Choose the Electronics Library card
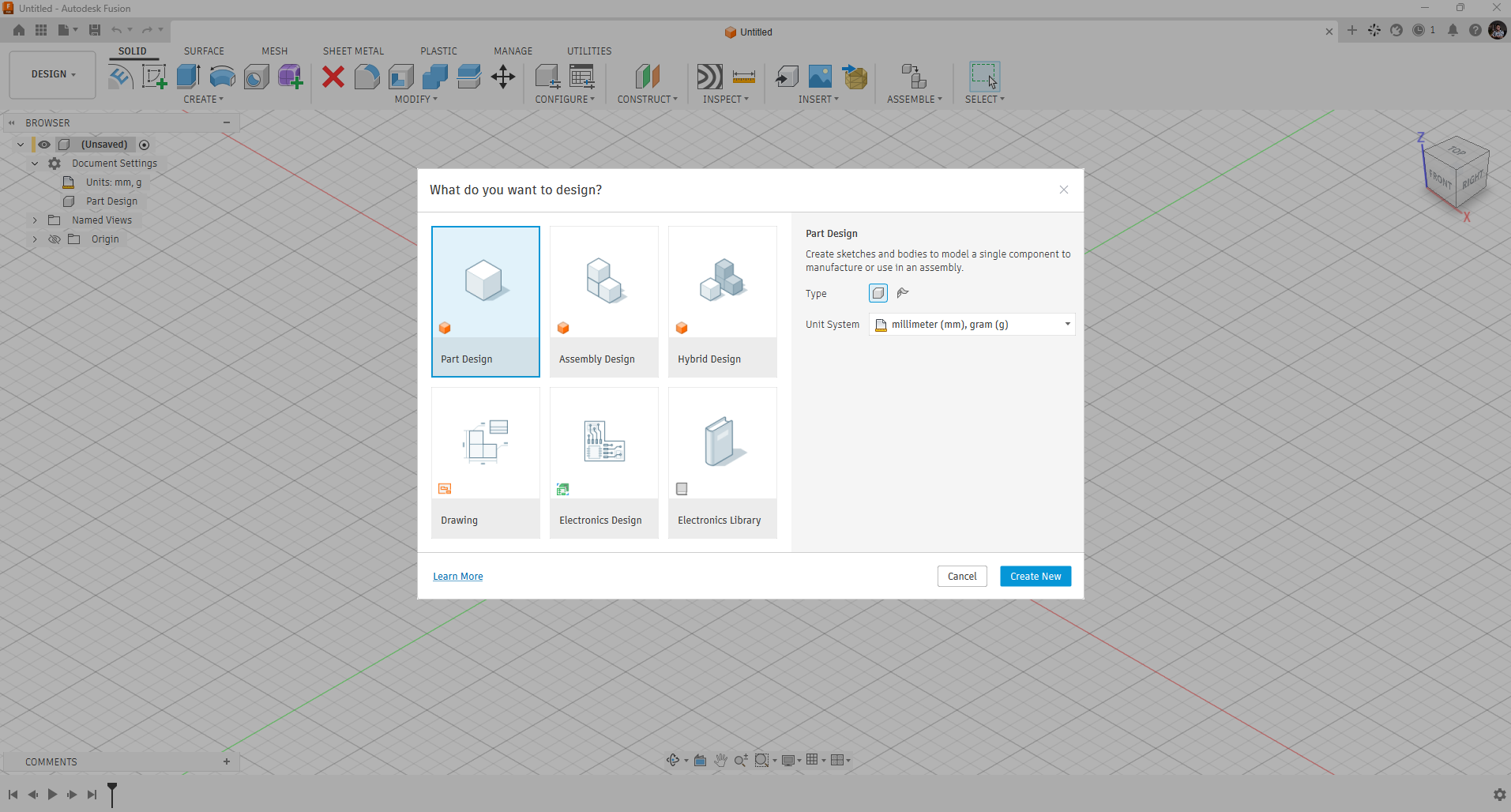Screen dimensions: 1511x812 click(x=723, y=463)
